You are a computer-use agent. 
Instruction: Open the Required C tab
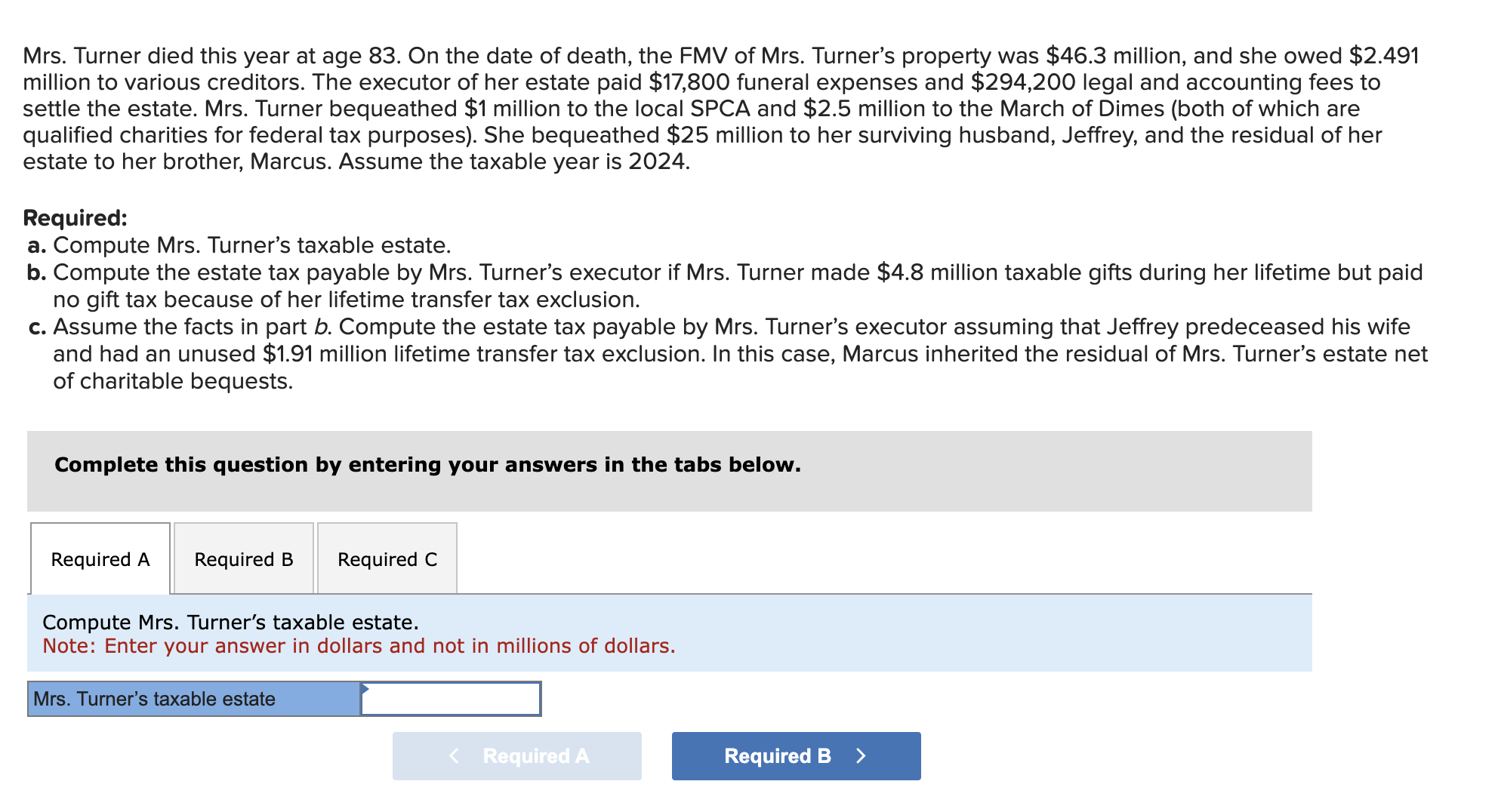point(387,558)
